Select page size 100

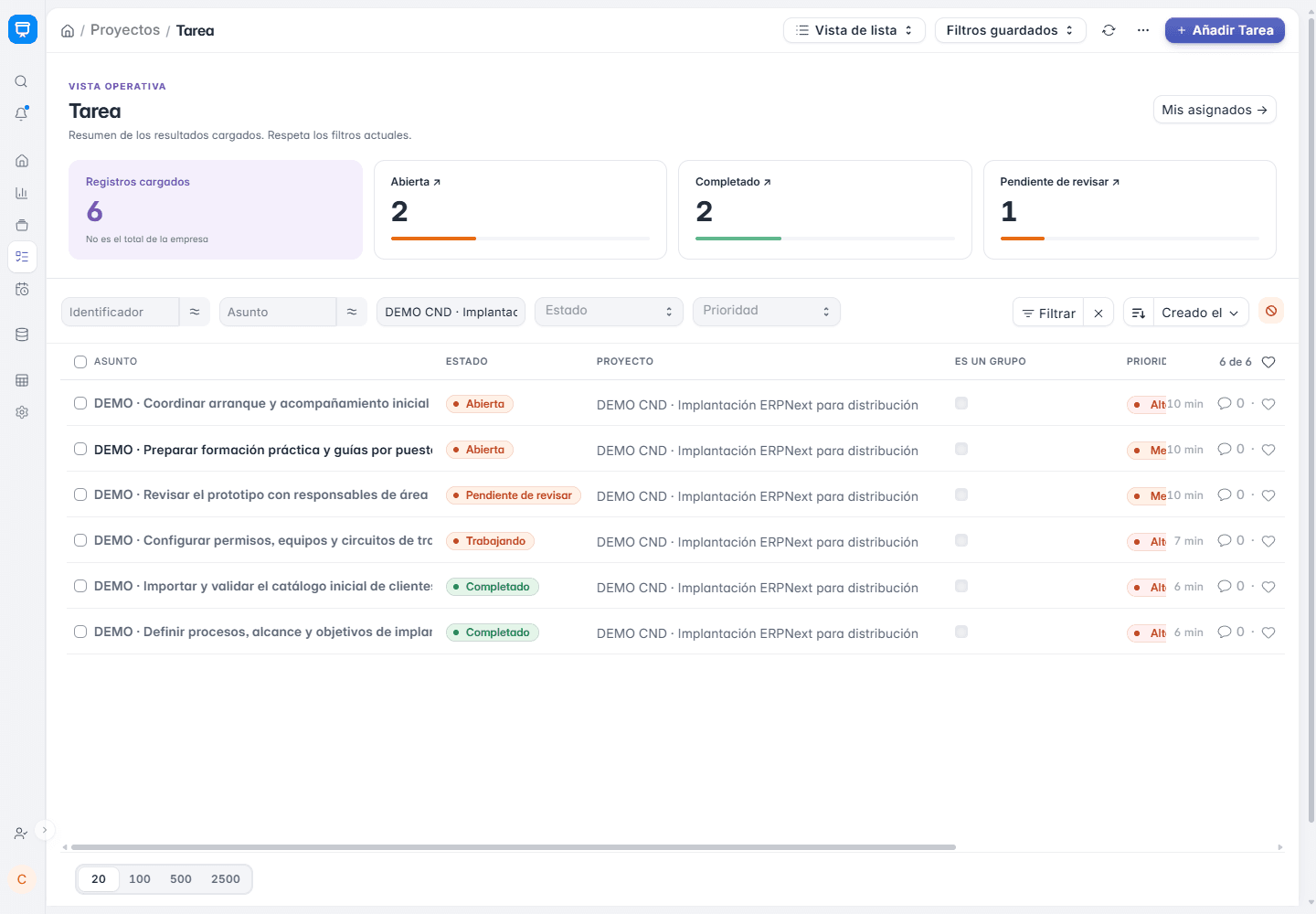(x=140, y=879)
